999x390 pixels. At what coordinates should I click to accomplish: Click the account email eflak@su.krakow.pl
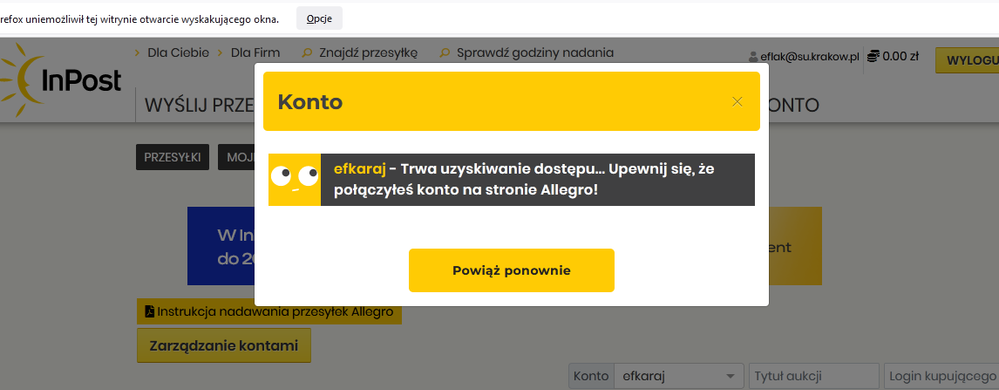pos(810,57)
